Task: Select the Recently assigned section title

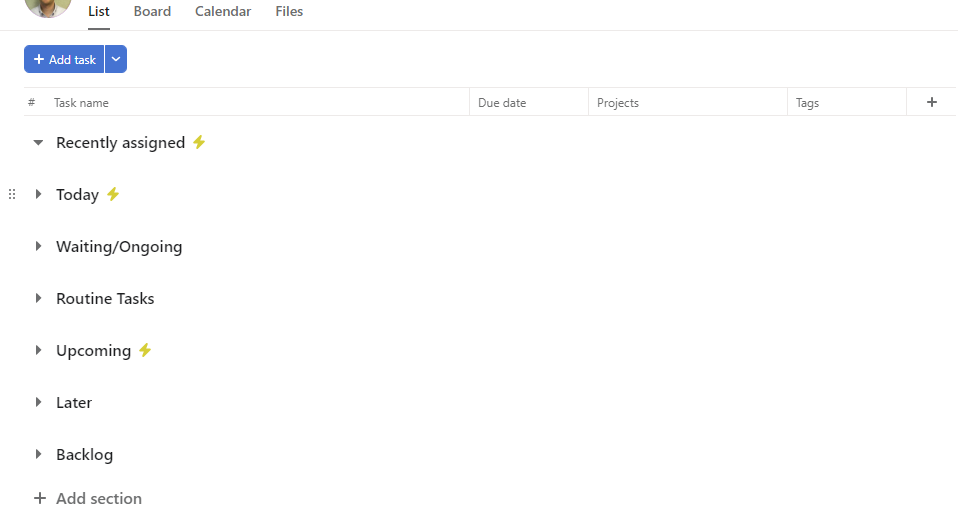Action: pyautogui.click(x=120, y=143)
